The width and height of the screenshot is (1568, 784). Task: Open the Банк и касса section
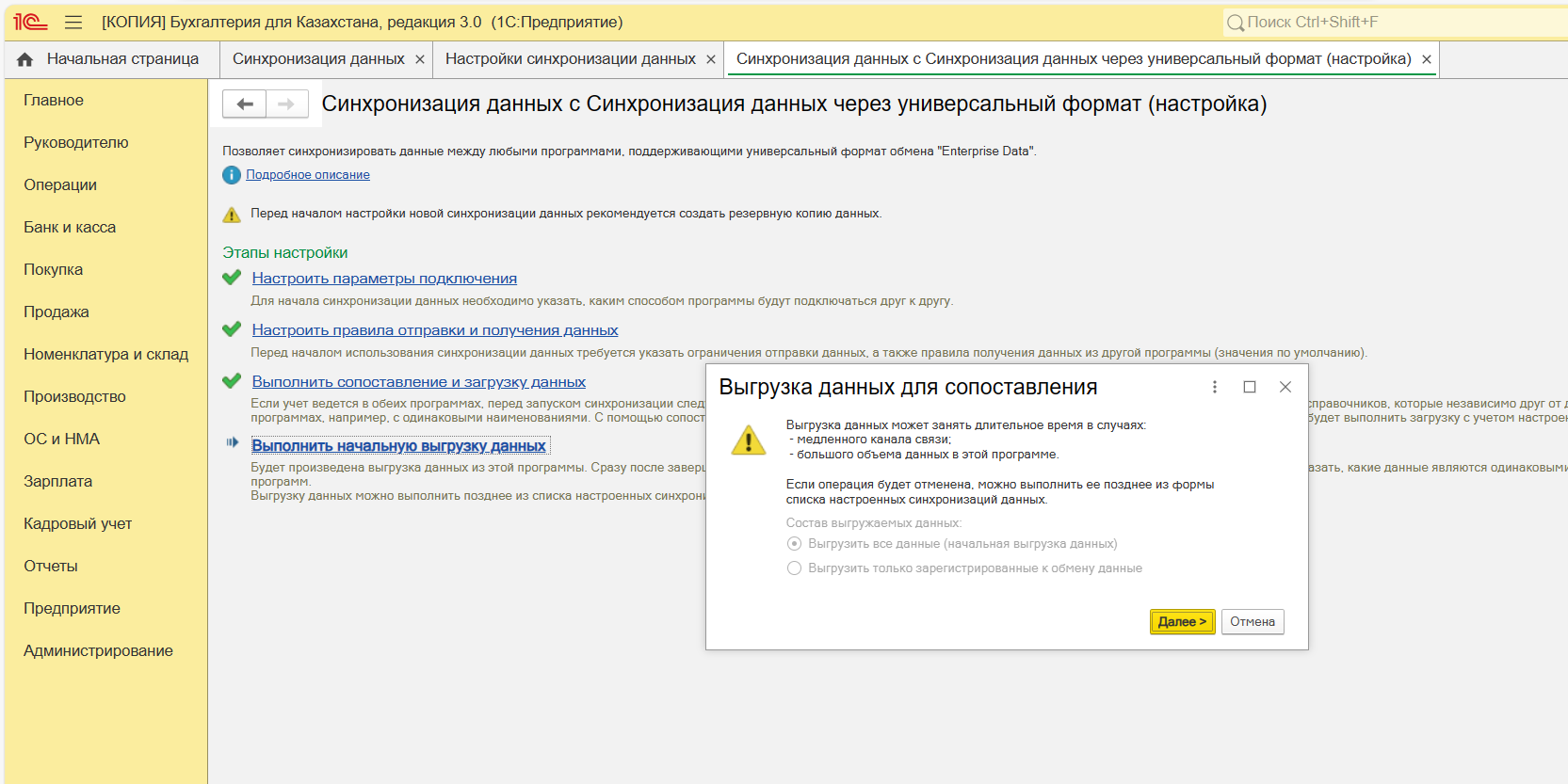[x=70, y=227]
